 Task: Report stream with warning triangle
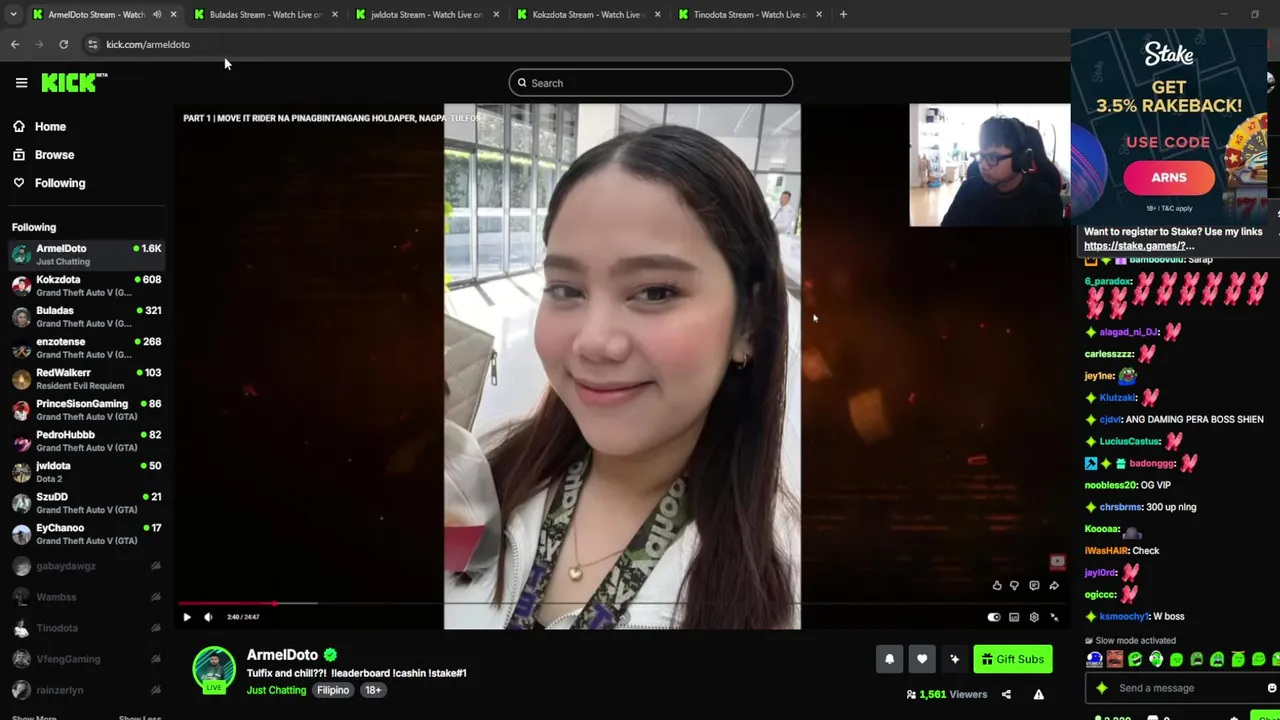(1039, 694)
